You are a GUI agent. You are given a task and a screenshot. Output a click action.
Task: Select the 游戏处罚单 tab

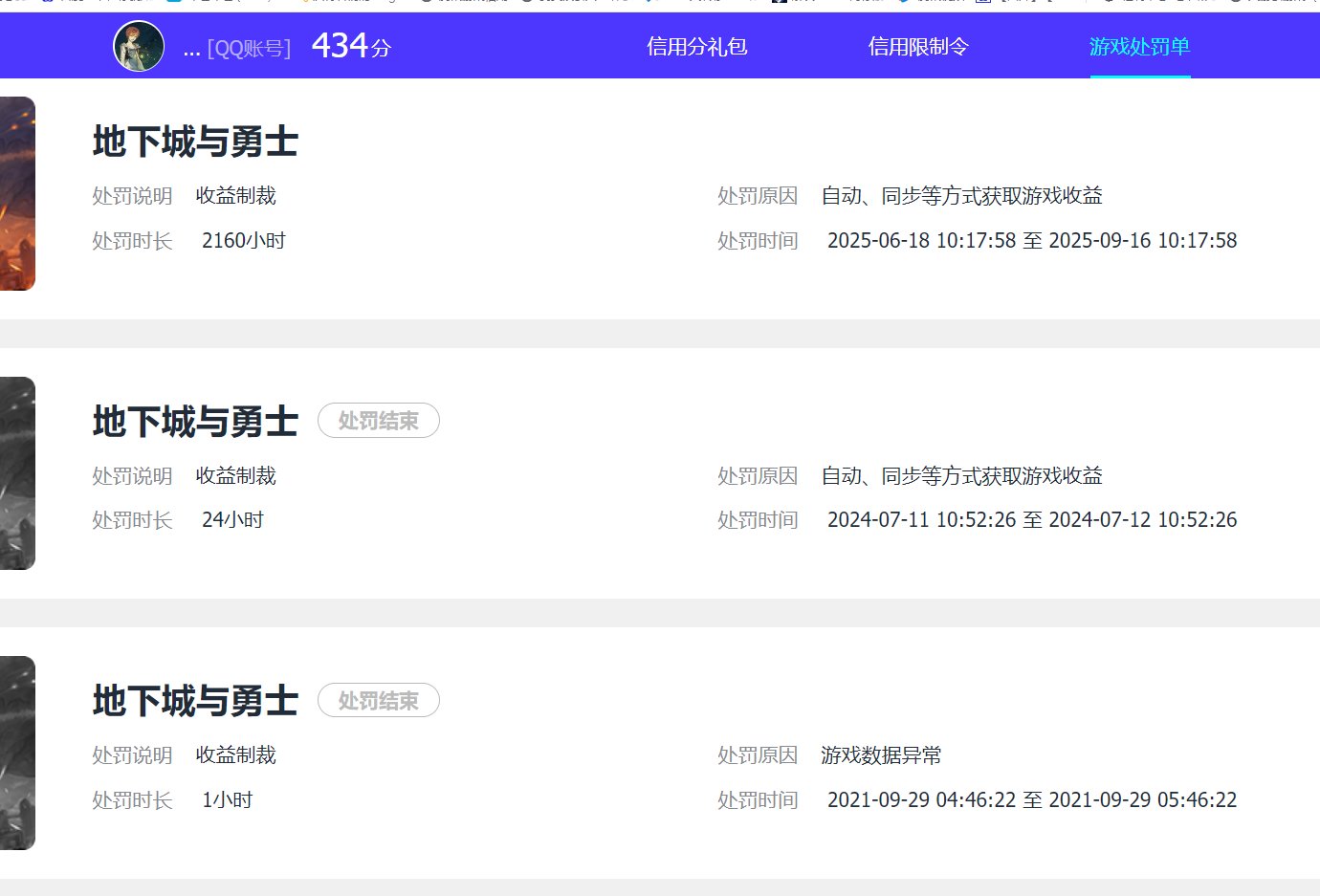[1139, 46]
